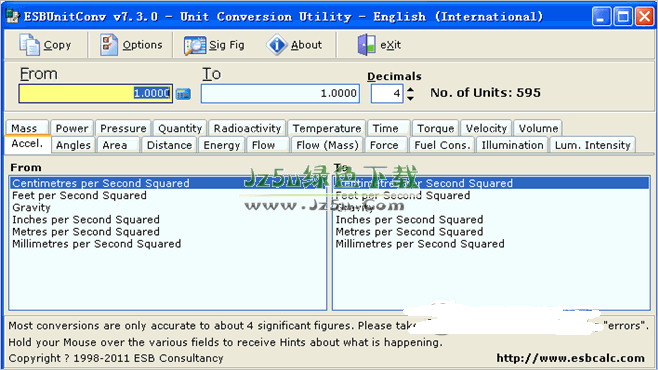
Task: Select Centimetres per Second Squared in To list
Action: (x=491, y=183)
